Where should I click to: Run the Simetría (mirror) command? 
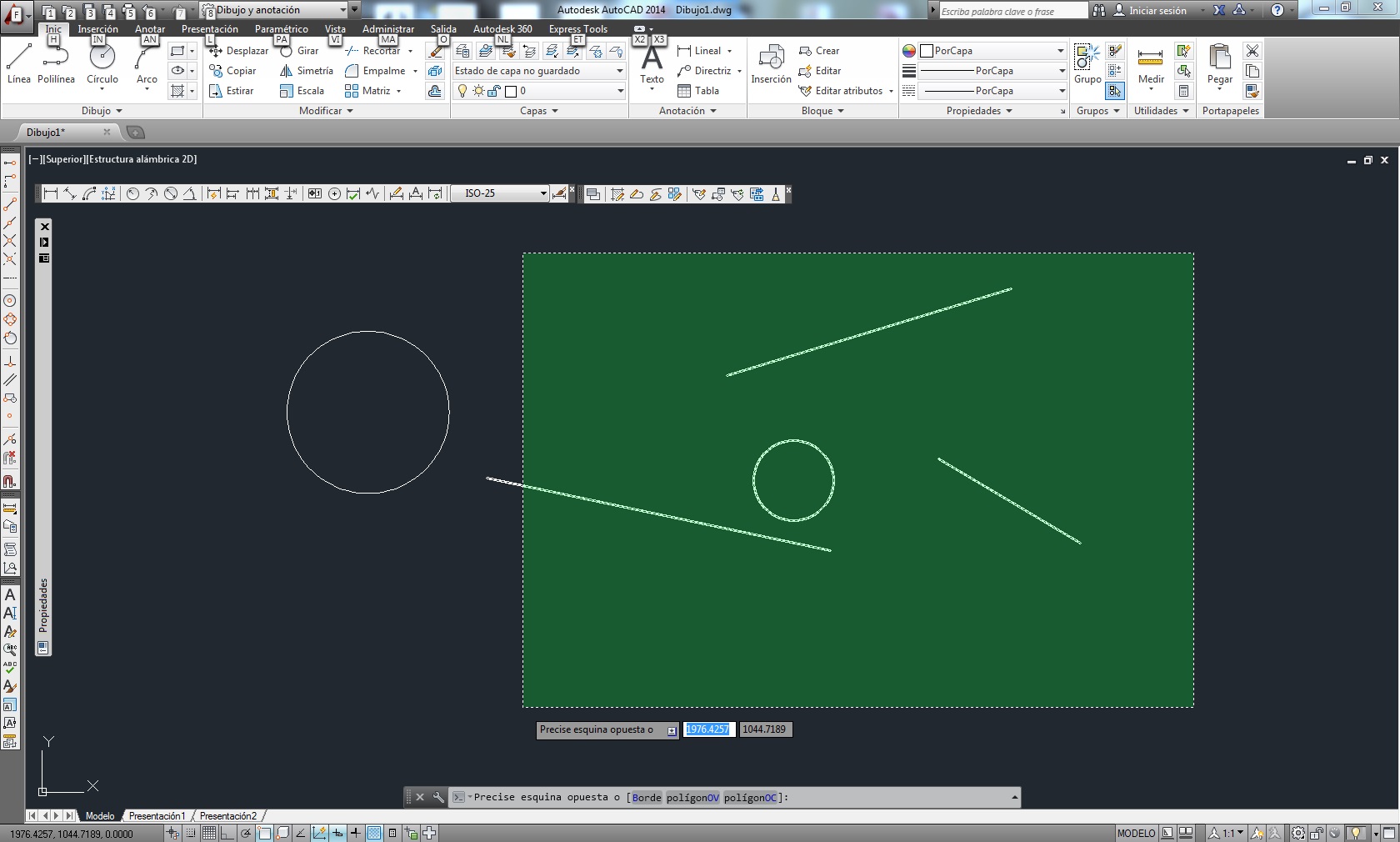tap(306, 71)
